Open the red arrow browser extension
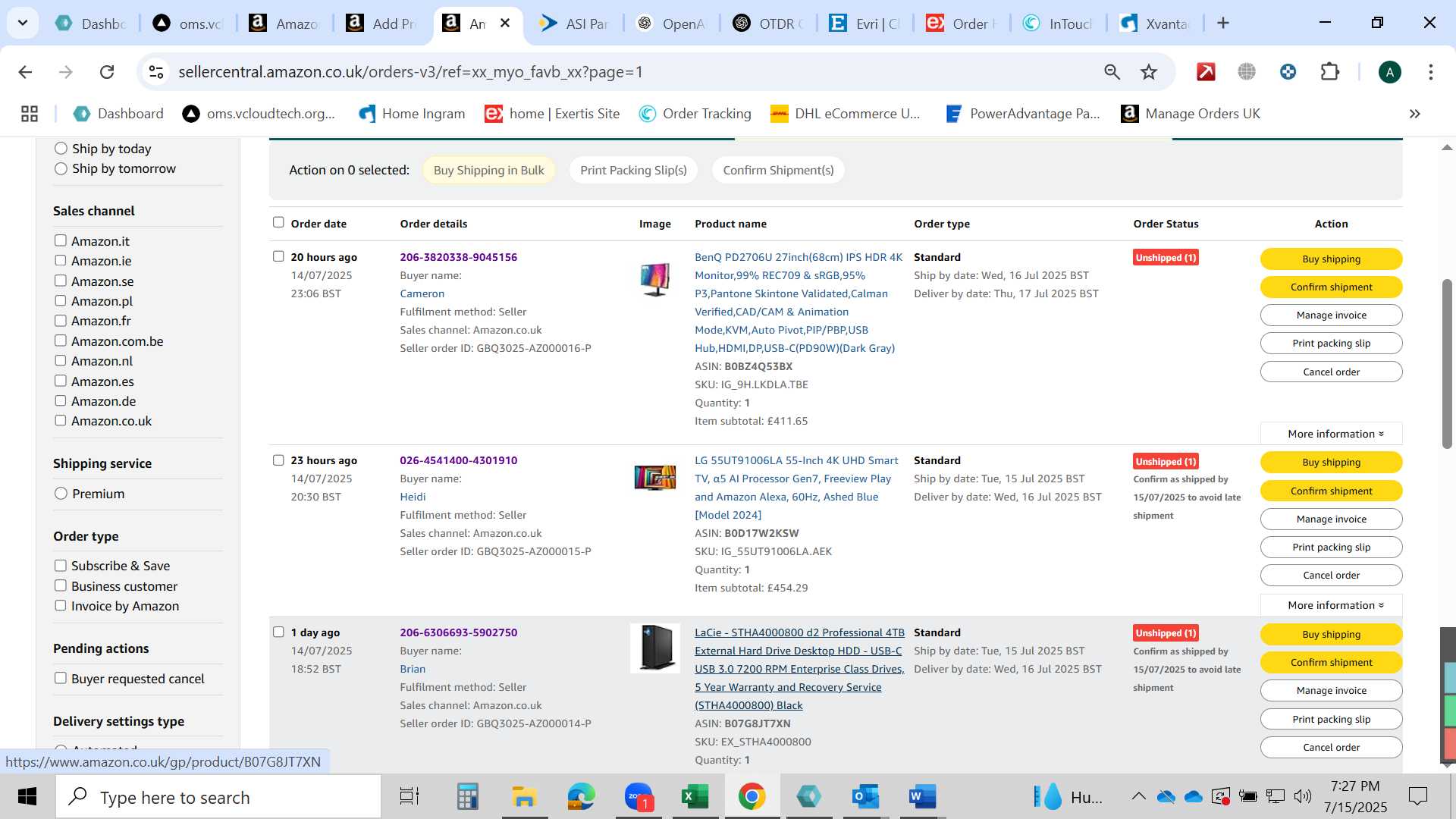The height and width of the screenshot is (819, 1456). 1206,72
